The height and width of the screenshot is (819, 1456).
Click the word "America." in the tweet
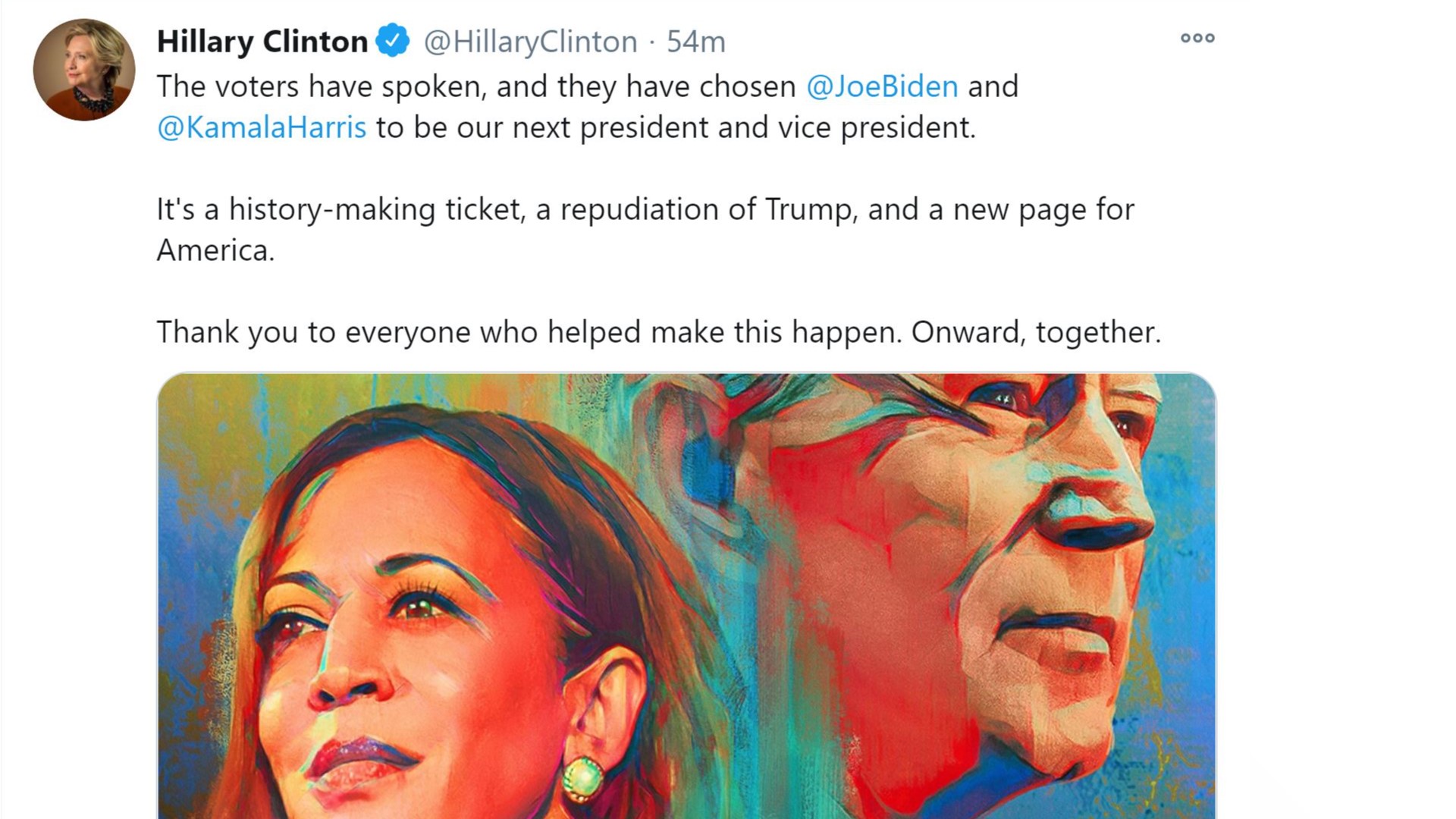(x=215, y=250)
